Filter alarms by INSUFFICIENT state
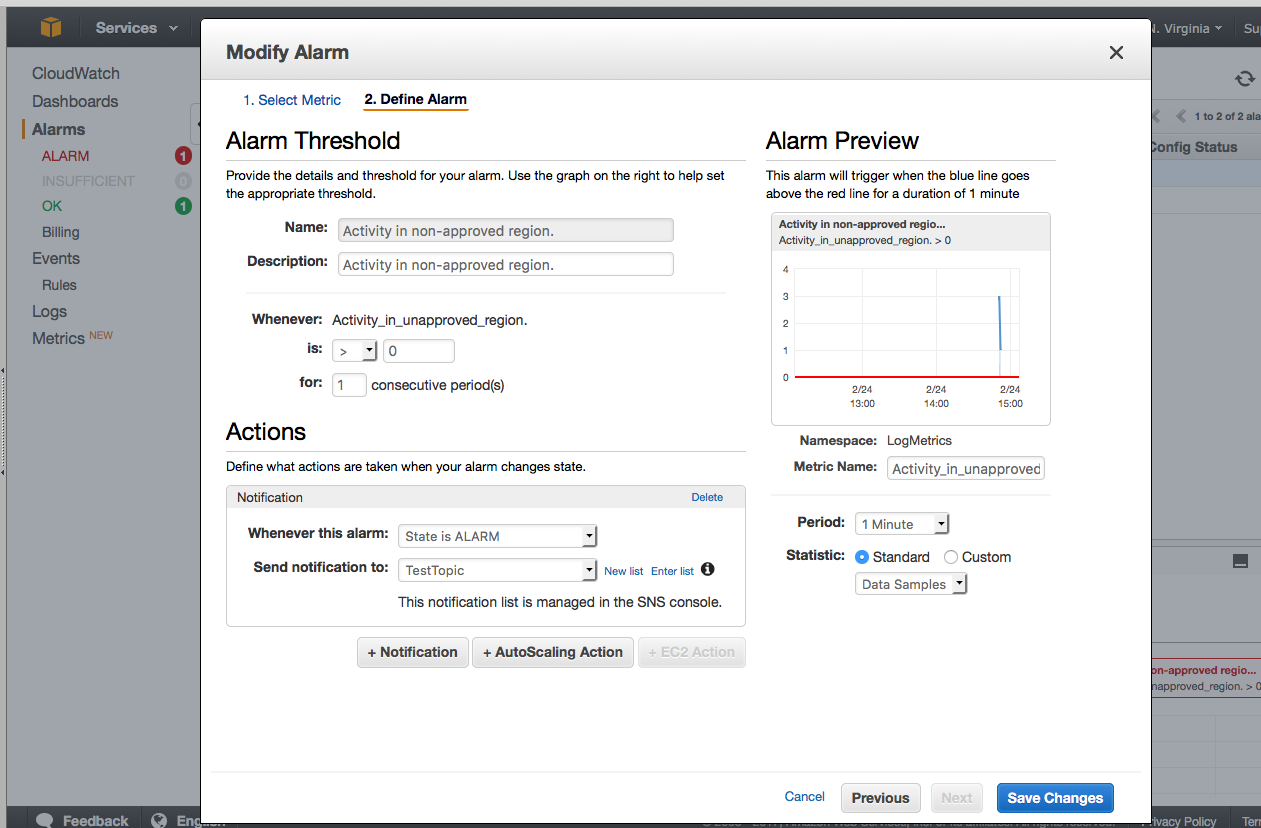The height and width of the screenshot is (828, 1261). [88, 181]
